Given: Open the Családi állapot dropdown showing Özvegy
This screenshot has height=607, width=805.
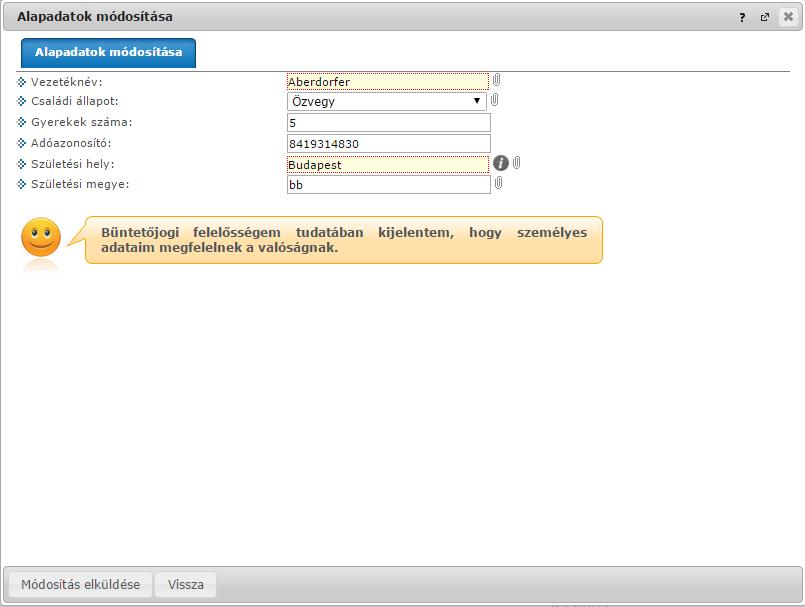Looking at the screenshot, I should click(x=387, y=101).
